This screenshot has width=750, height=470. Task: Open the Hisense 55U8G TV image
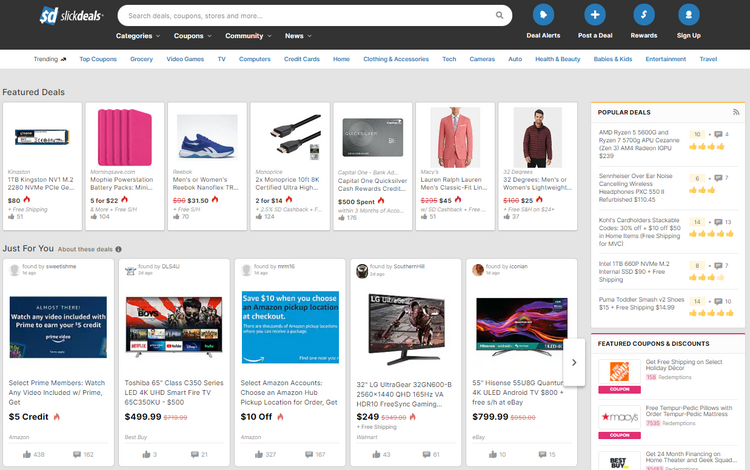click(522, 327)
